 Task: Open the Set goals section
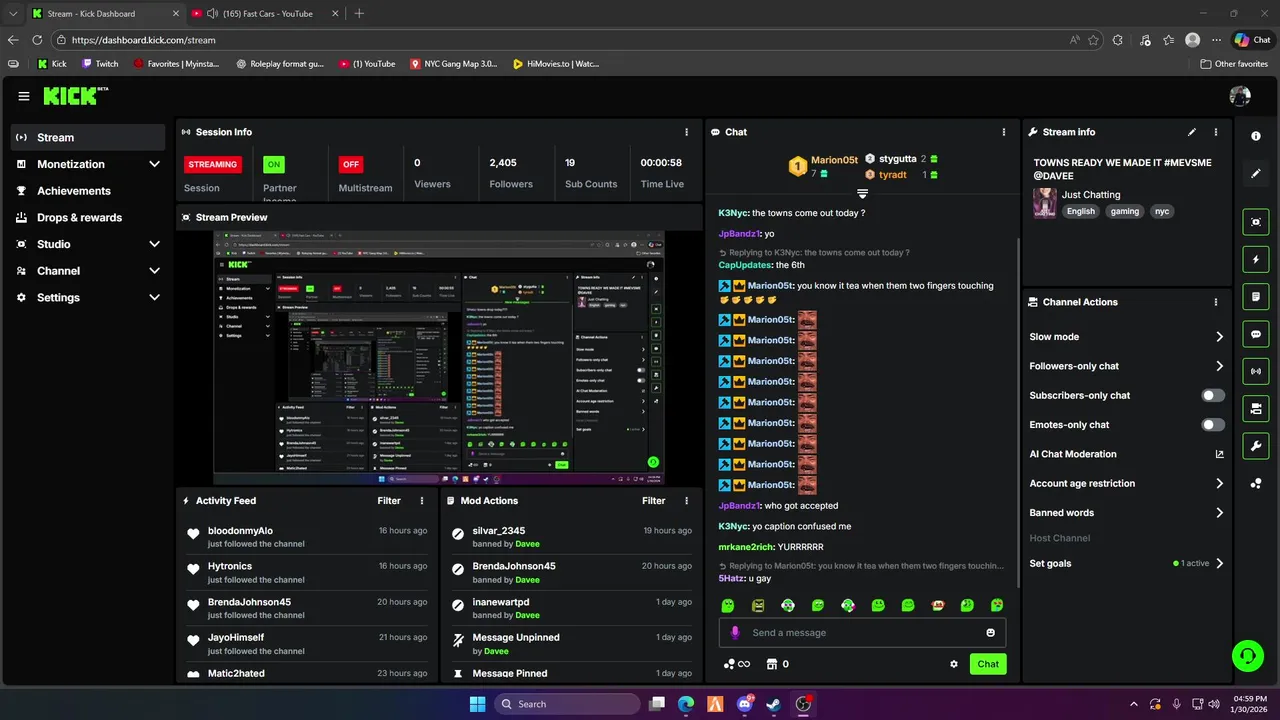1127,564
